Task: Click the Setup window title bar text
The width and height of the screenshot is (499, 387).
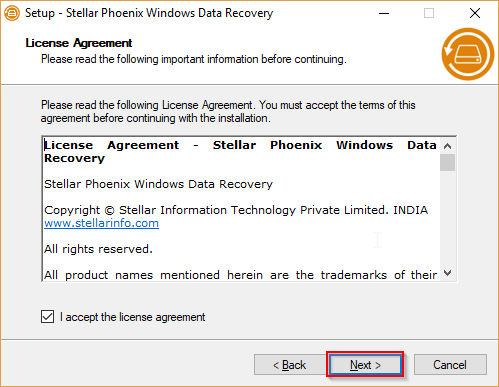Action: tap(149, 13)
